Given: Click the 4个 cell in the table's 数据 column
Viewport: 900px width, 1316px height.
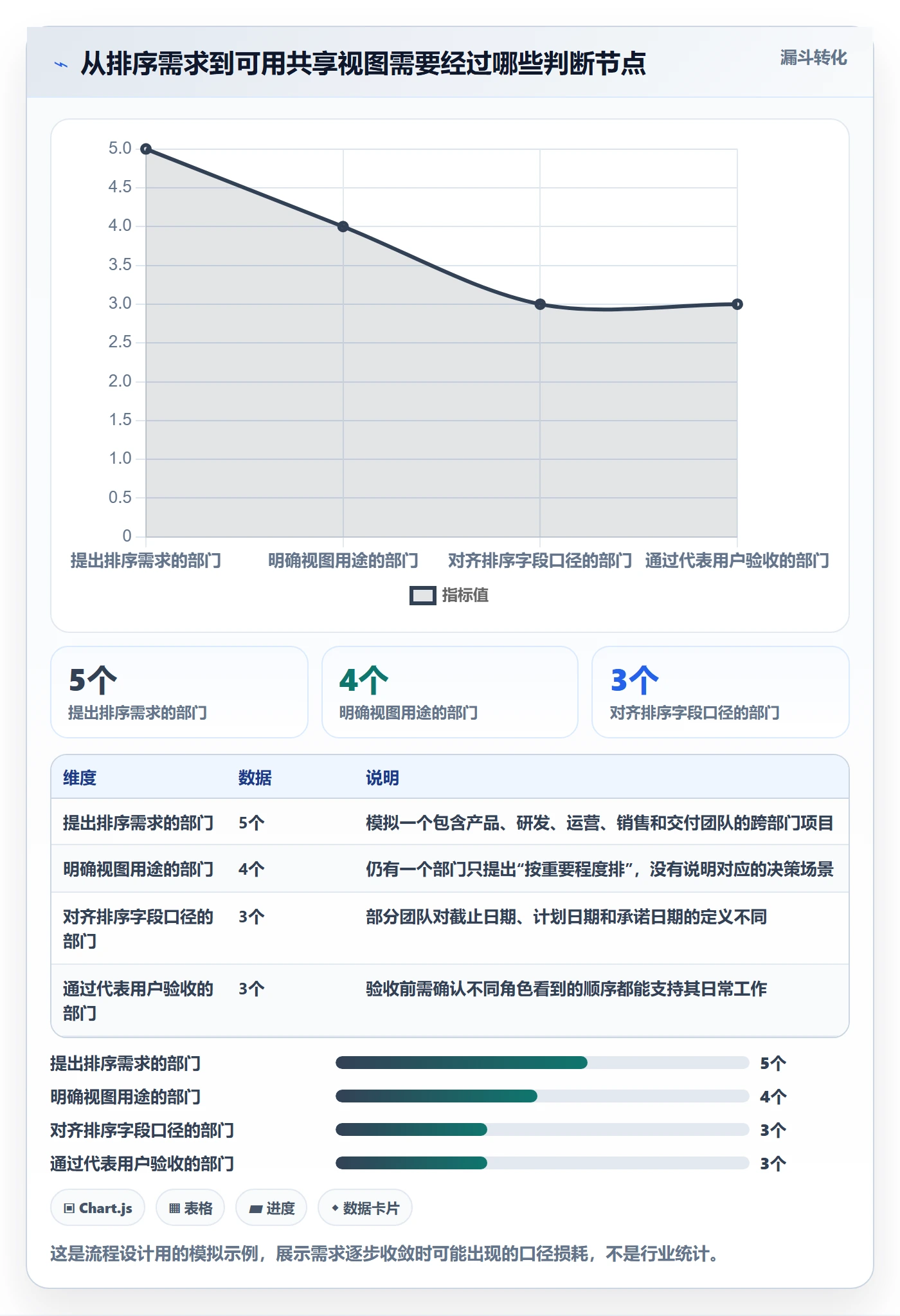Looking at the screenshot, I should [251, 869].
